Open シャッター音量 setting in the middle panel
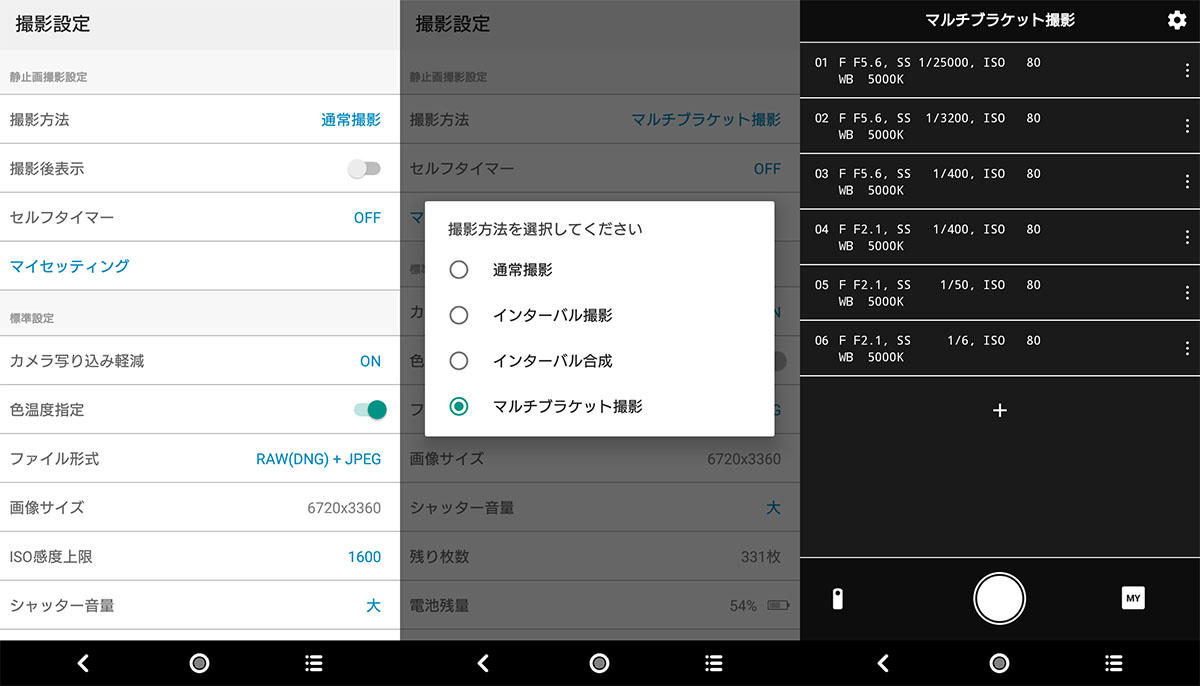 pos(600,508)
